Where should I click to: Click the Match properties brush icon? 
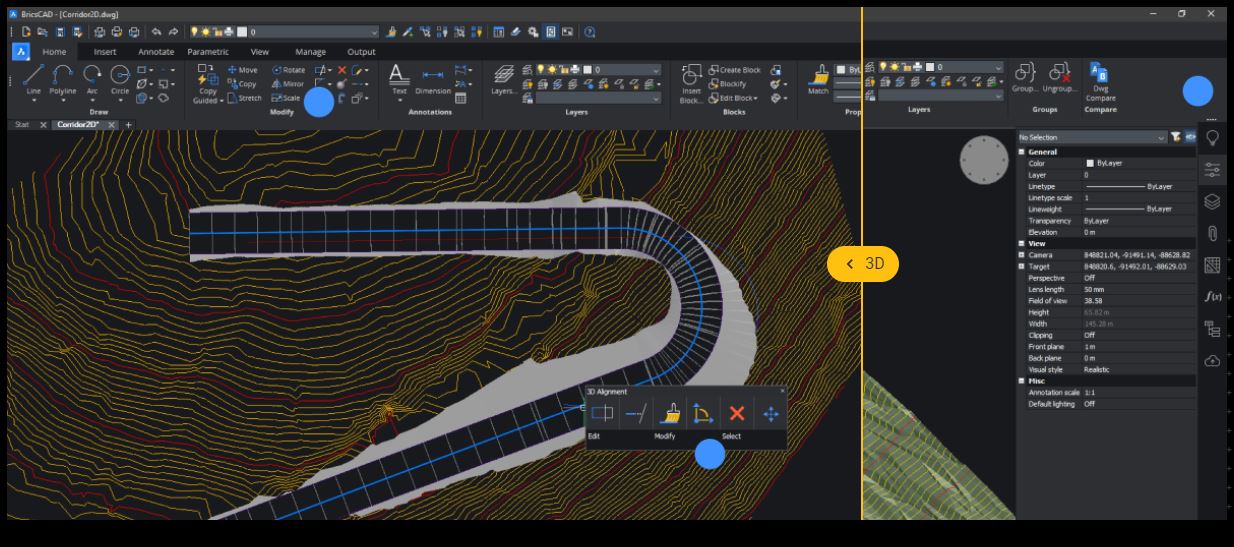tap(819, 76)
